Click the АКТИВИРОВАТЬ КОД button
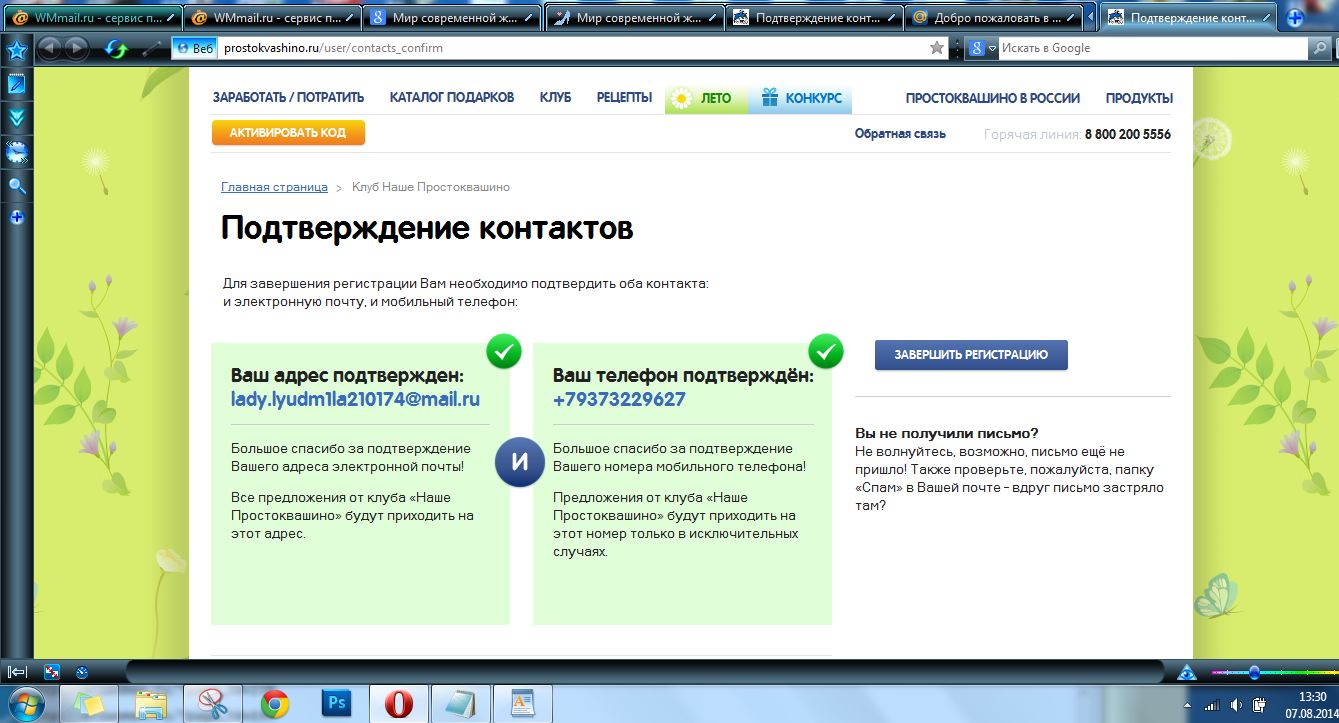The width and height of the screenshot is (1339, 723). tap(288, 133)
